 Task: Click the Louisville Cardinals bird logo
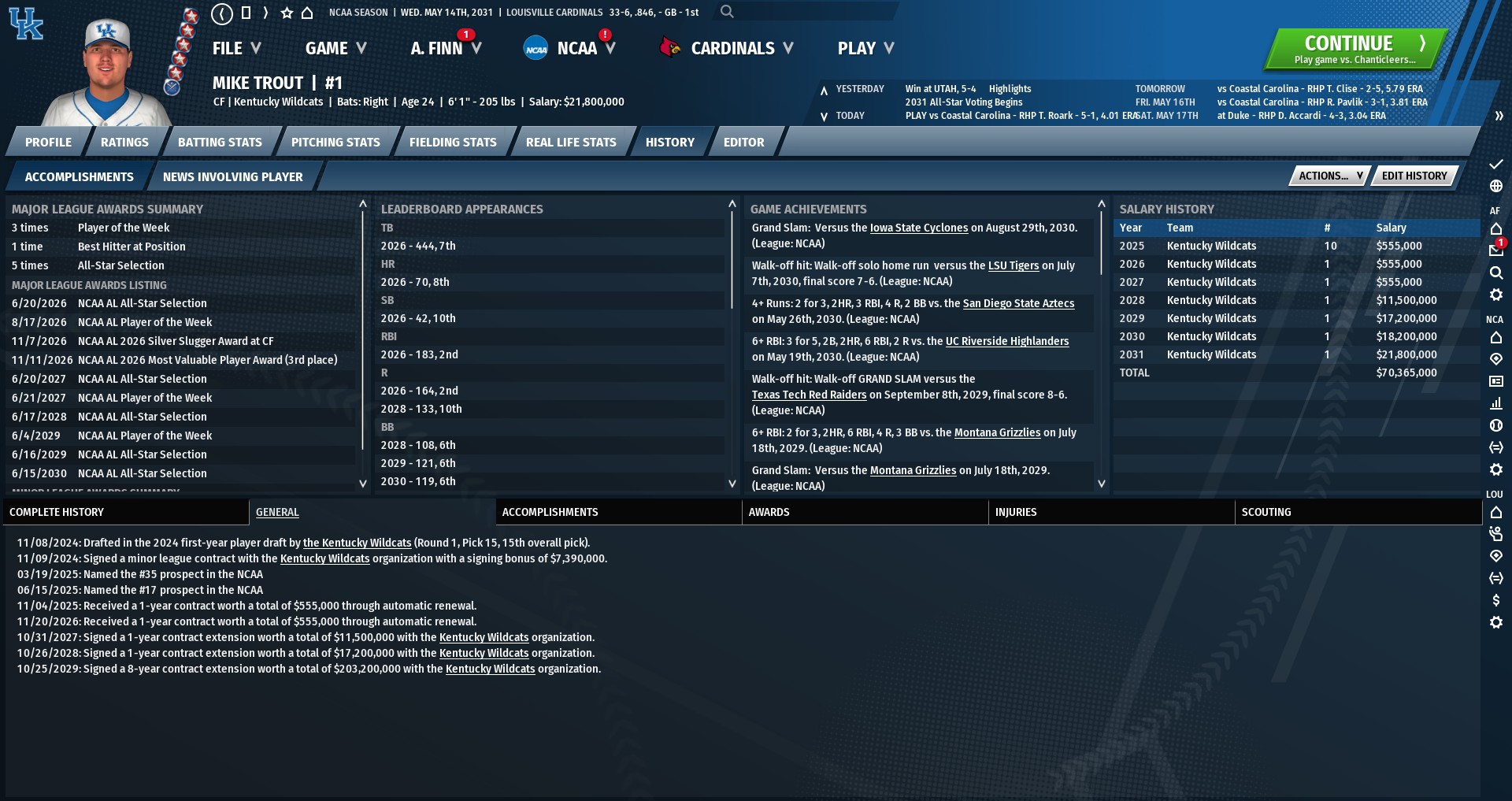670,49
